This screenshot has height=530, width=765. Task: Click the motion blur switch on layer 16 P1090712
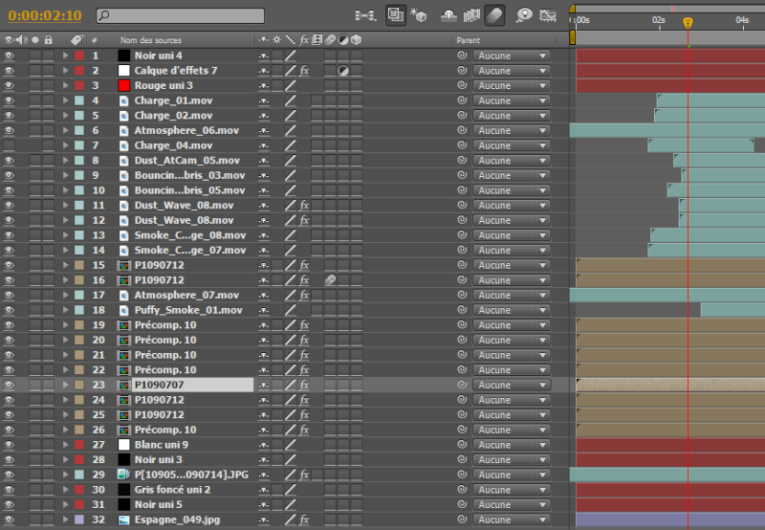tap(330, 280)
